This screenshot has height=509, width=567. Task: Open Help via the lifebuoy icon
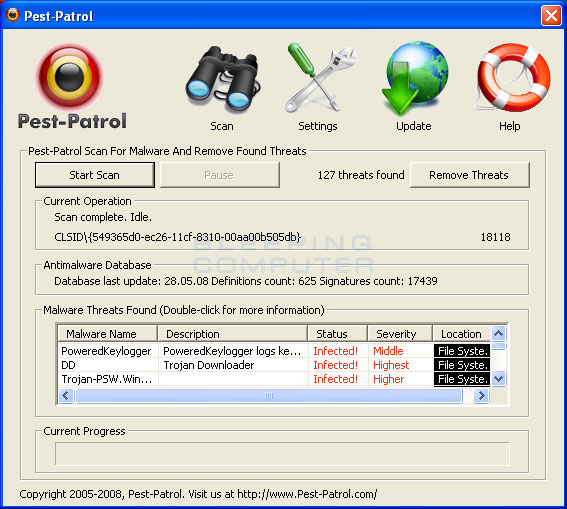pos(513,77)
